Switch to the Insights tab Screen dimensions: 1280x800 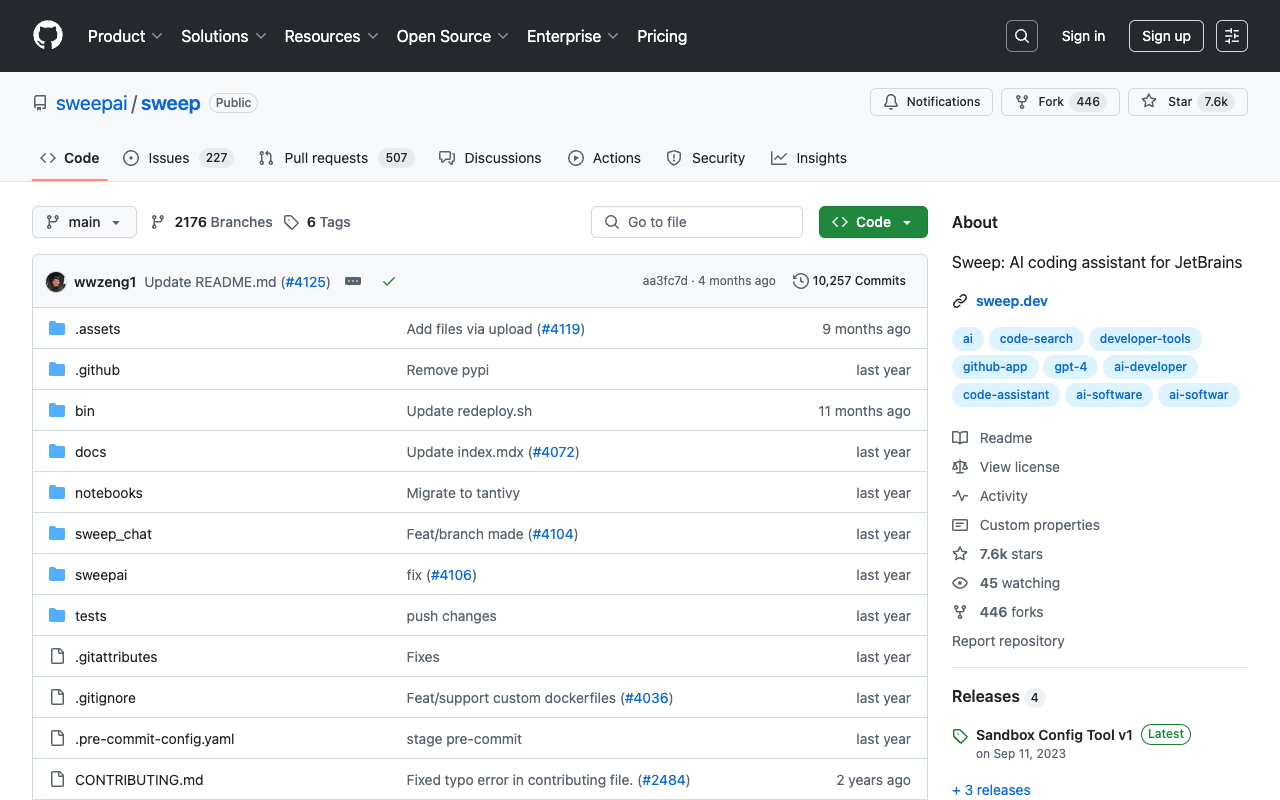pyautogui.click(x=809, y=158)
